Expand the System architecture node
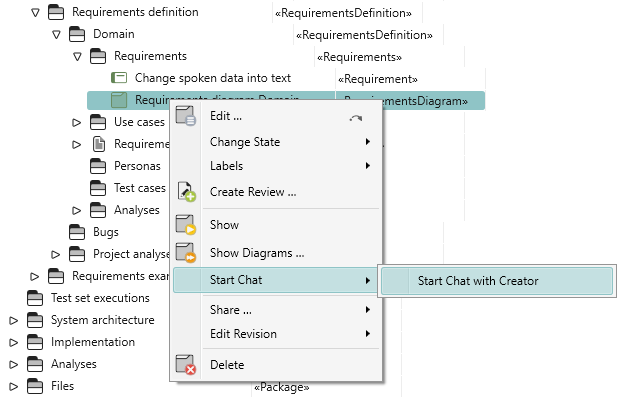 point(13,321)
